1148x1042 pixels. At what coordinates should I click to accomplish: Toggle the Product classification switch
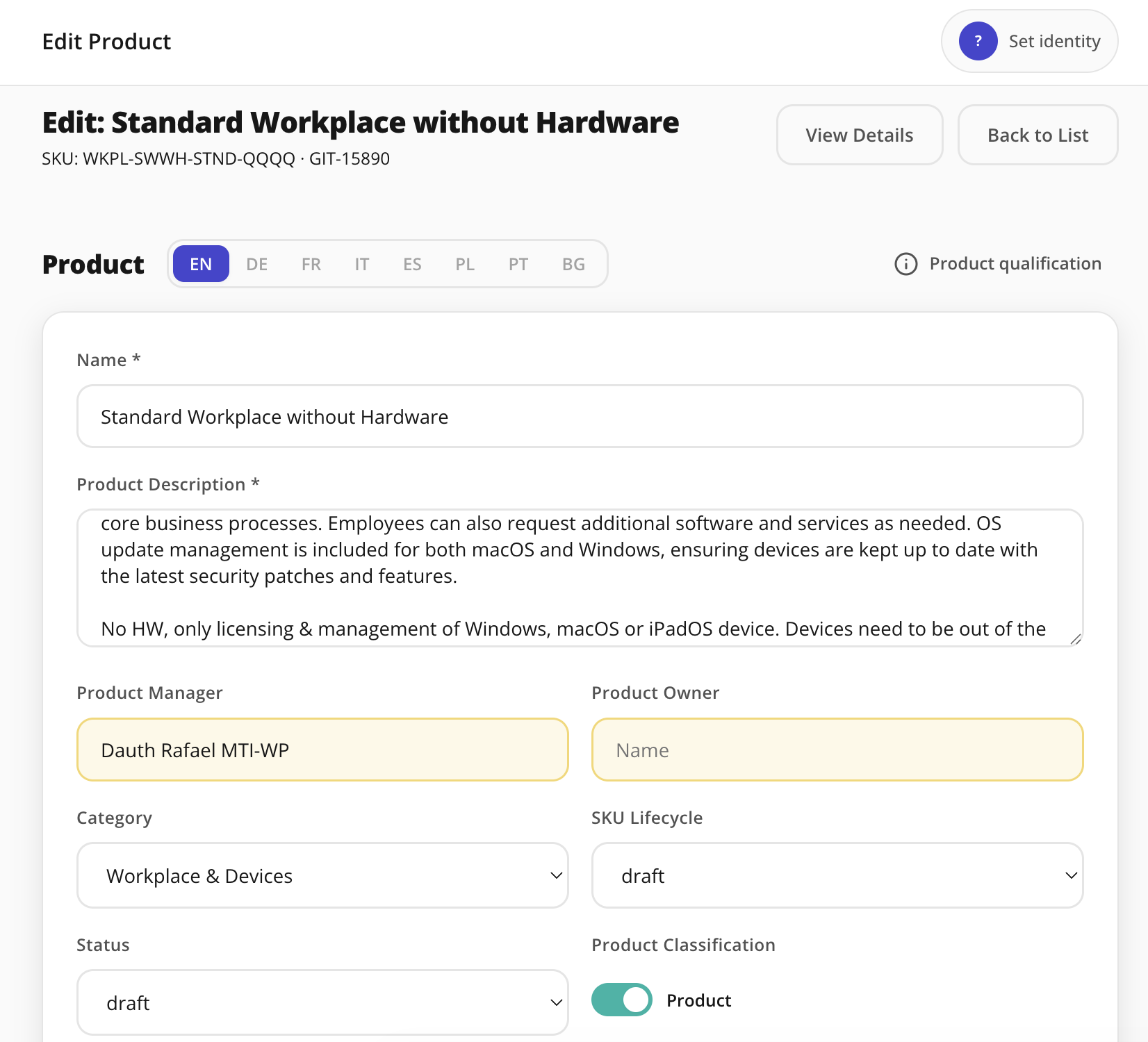tap(621, 1000)
